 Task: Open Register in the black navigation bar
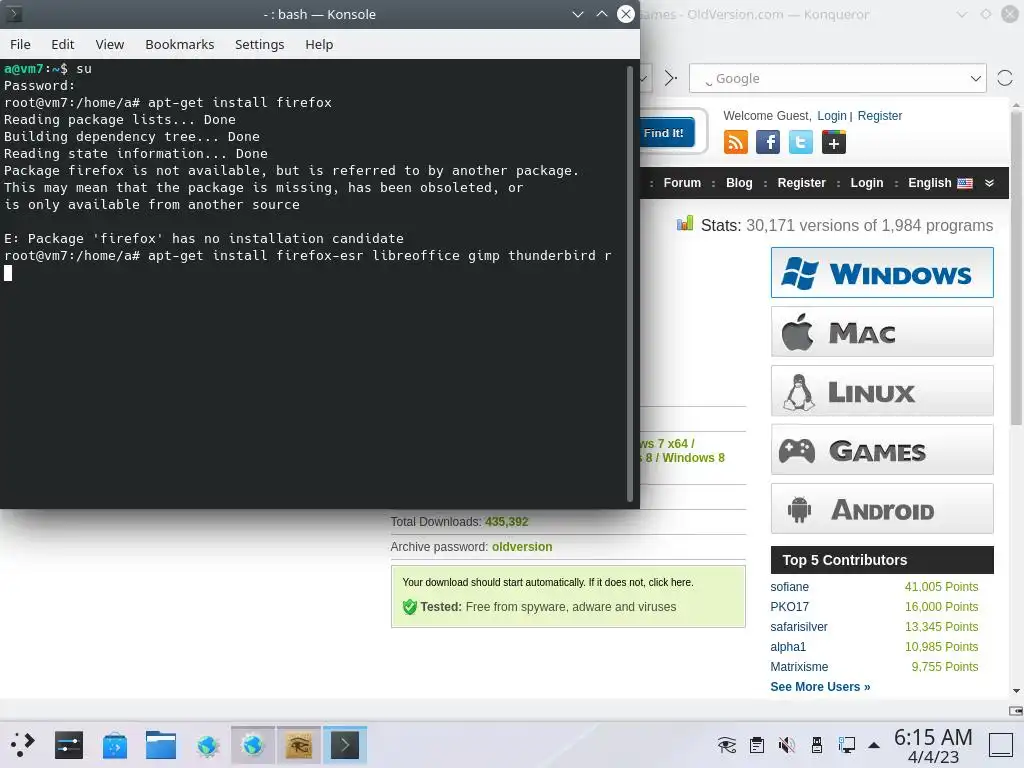[801, 183]
